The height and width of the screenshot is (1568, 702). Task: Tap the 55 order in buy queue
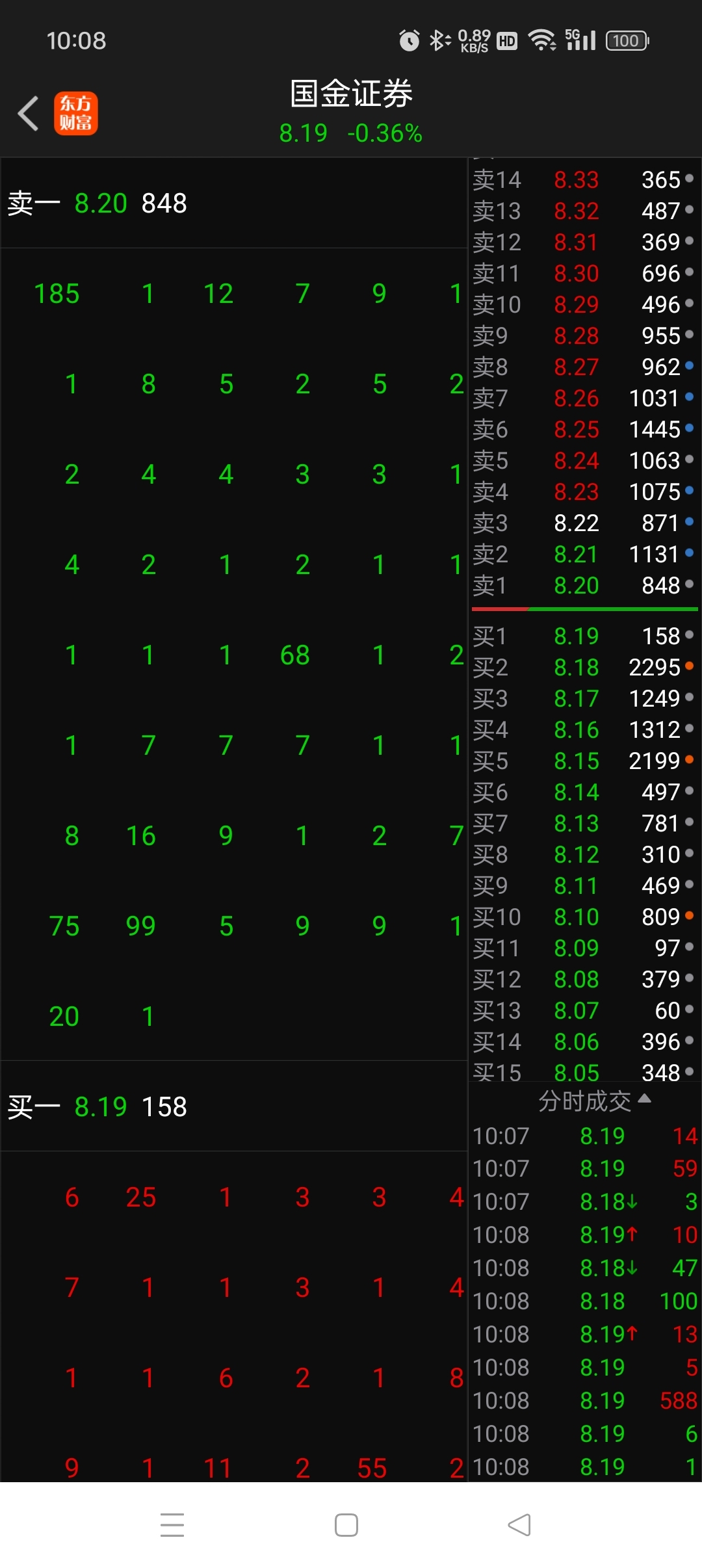point(372,1469)
